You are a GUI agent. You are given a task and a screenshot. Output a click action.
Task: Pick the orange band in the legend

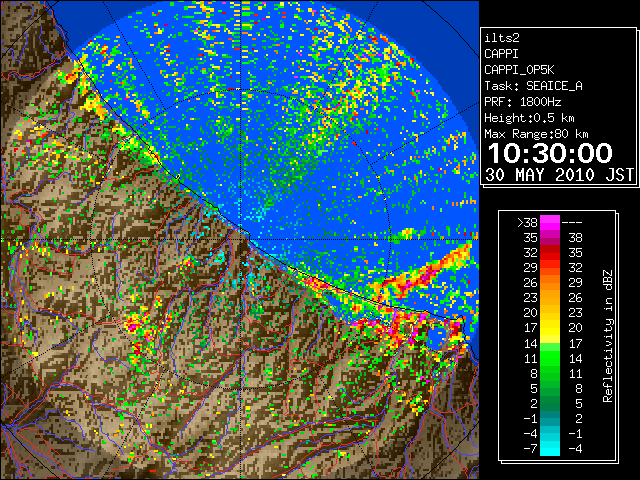pos(550,282)
